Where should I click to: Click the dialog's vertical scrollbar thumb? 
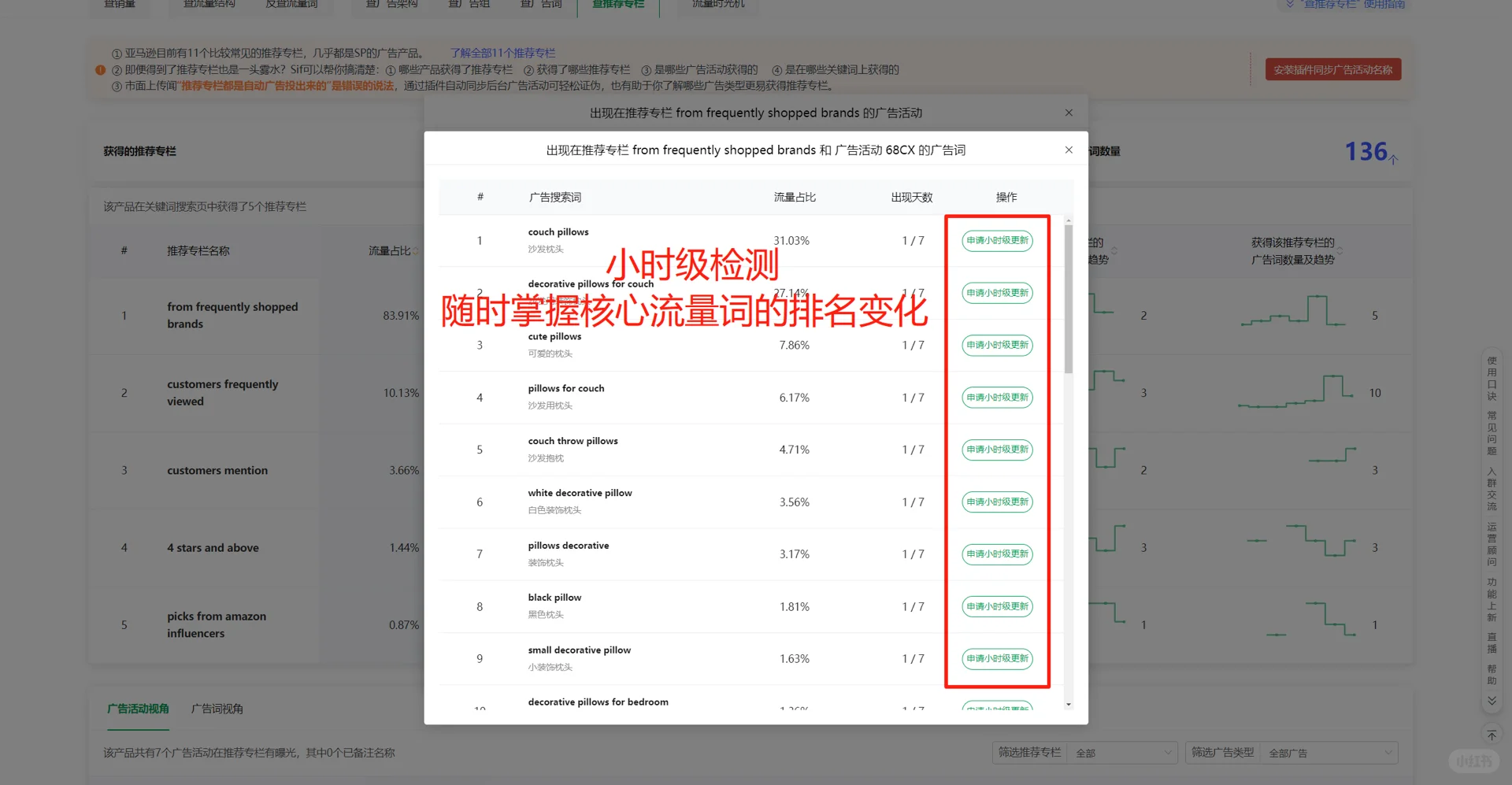click(x=1068, y=299)
